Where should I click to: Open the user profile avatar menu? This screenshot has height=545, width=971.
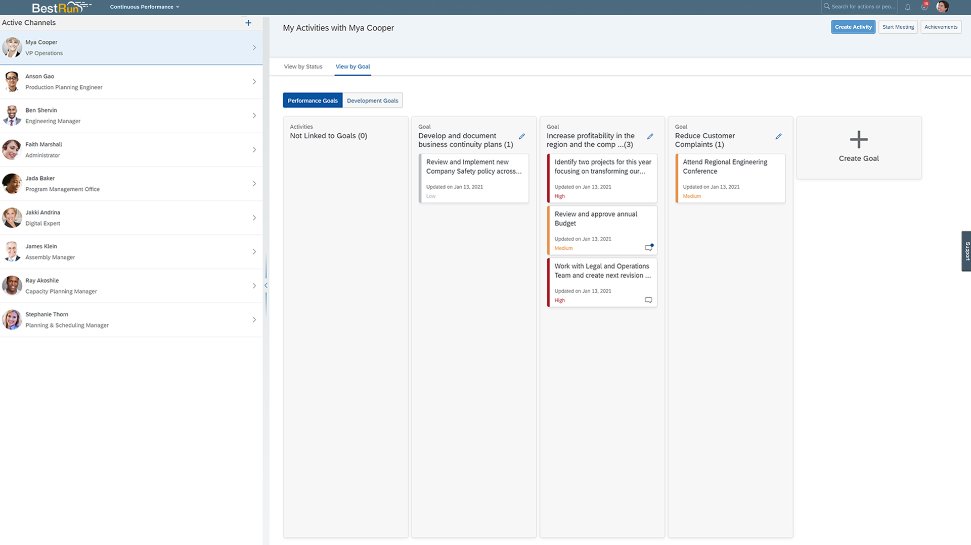coord(942,7)
